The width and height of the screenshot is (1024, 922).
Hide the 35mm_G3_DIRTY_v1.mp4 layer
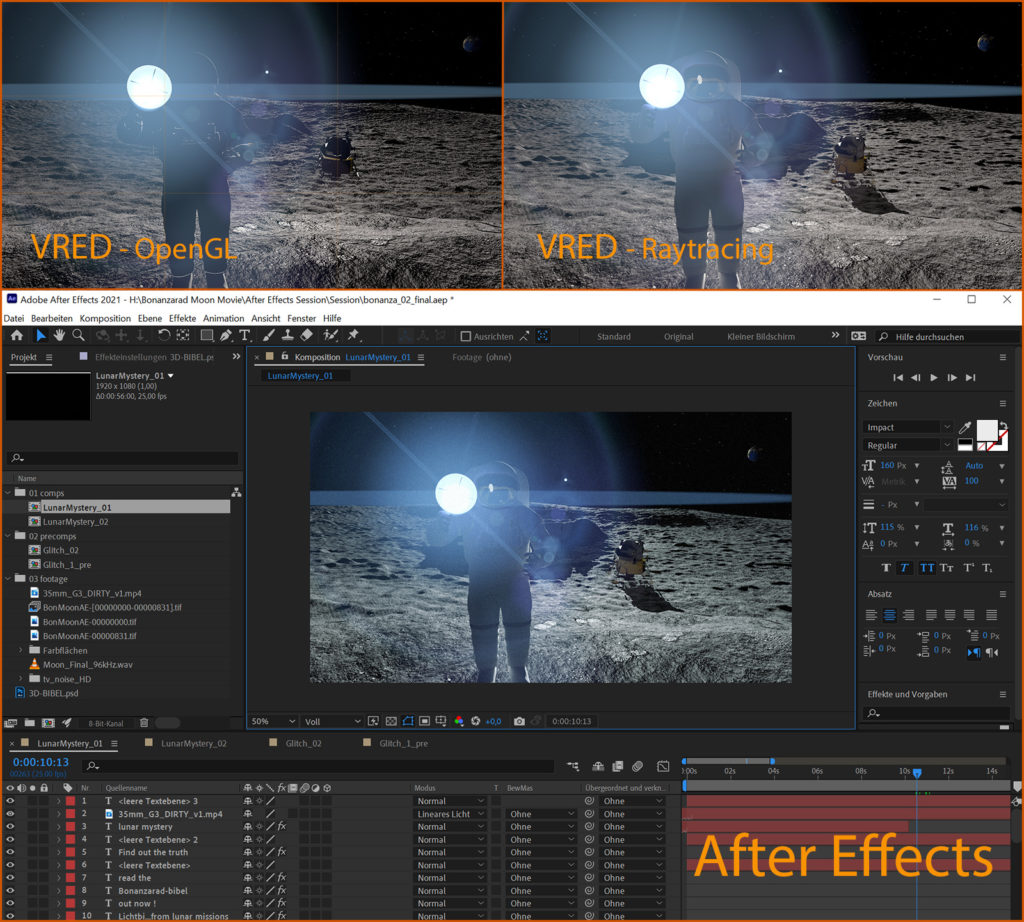coord(10,814)
